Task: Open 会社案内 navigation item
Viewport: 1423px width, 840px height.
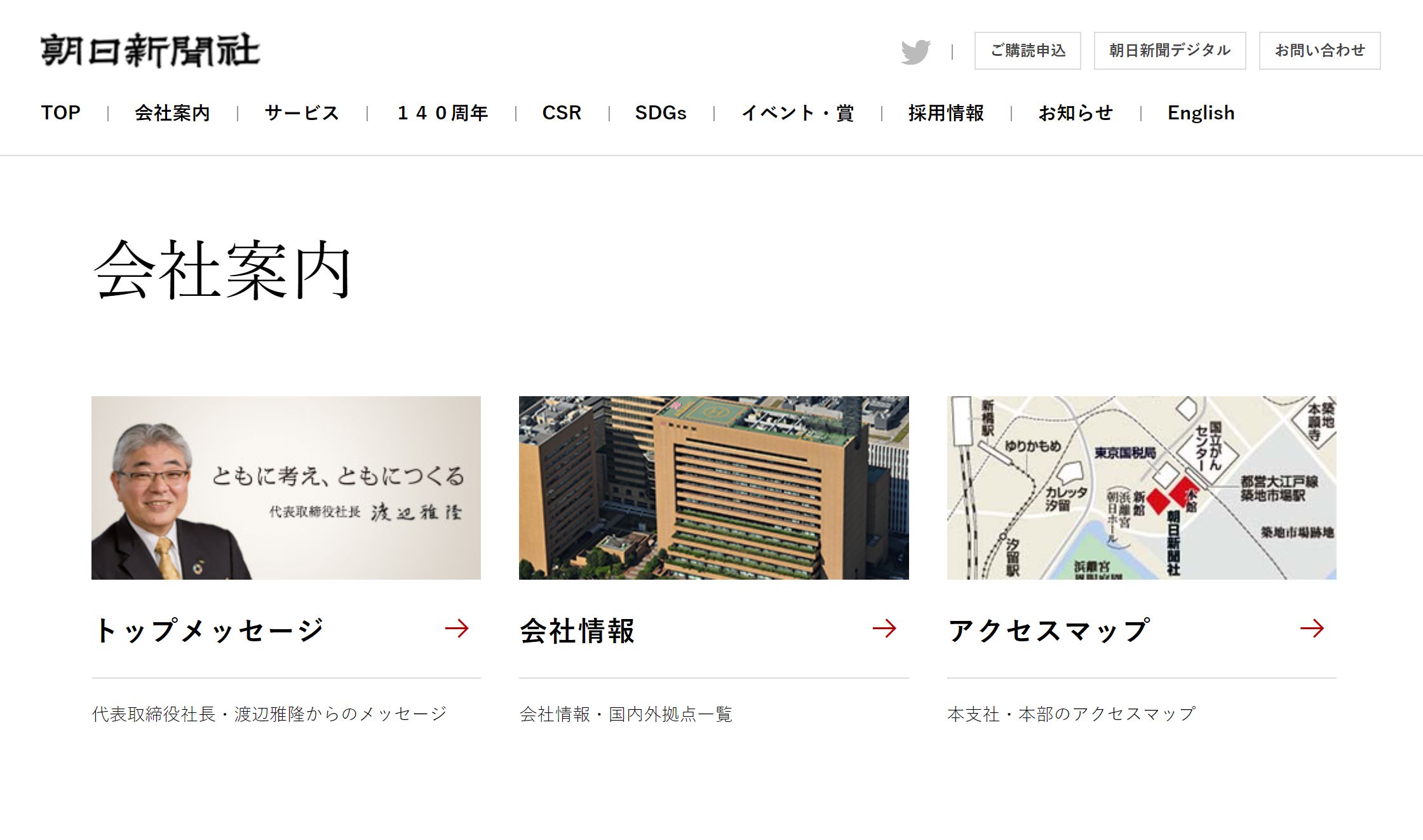Action: 172,113
